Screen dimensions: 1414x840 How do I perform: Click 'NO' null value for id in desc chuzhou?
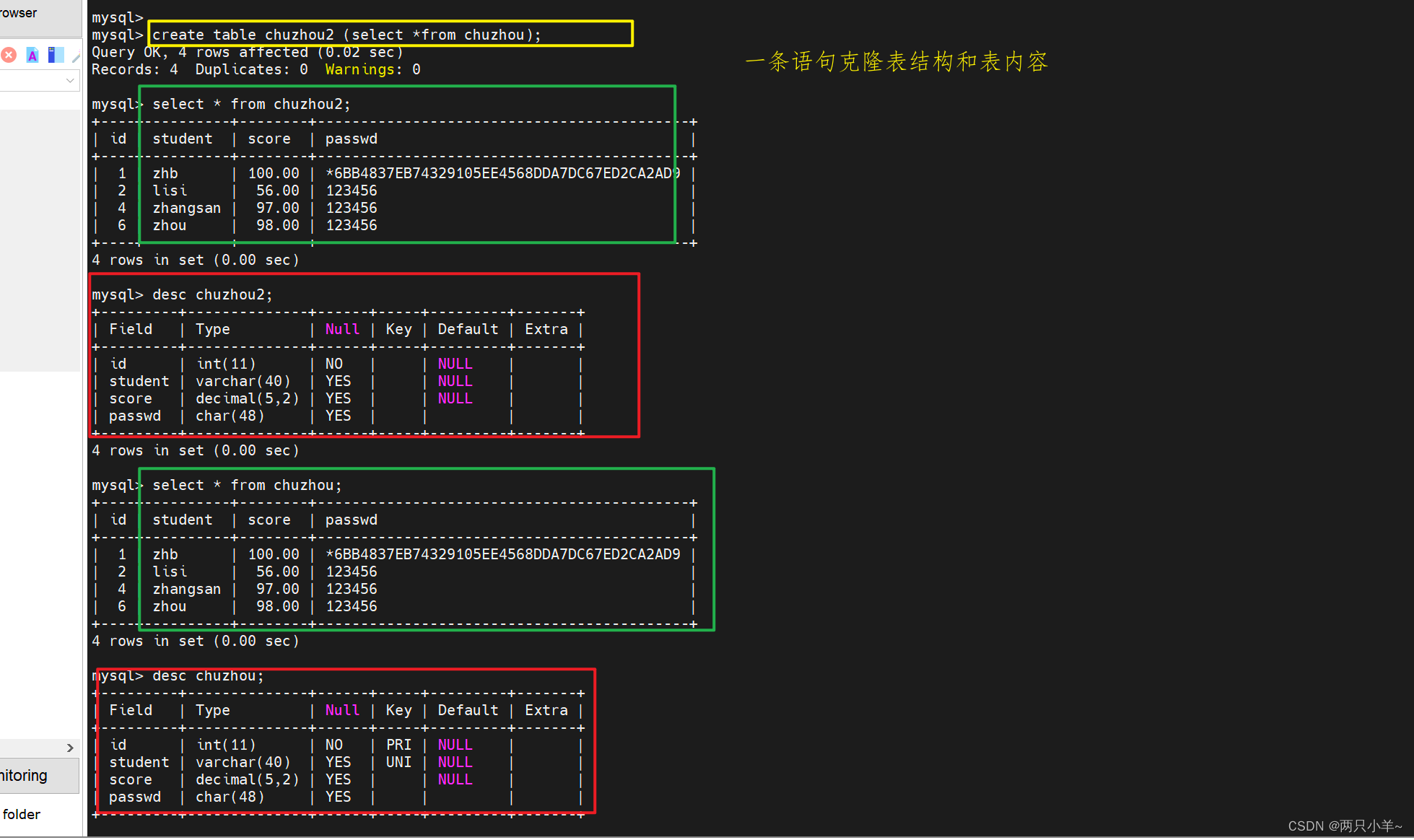tap(334, 745)
